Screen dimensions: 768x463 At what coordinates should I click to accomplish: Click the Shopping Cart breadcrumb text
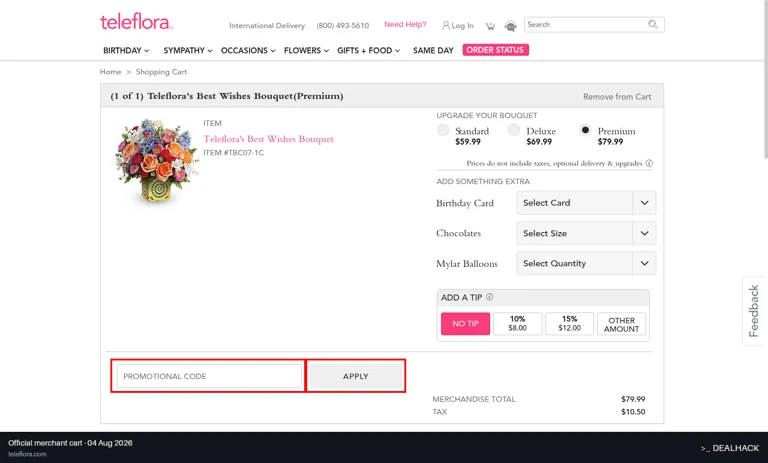coord(161,72)
